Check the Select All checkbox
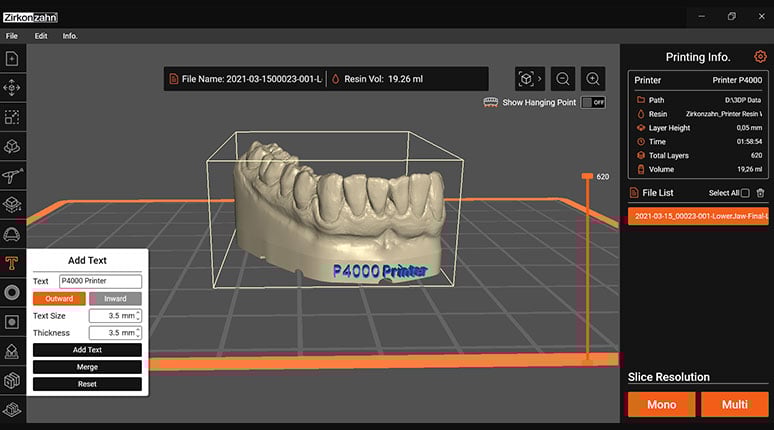The height and width of the screenshot is (430, 774). [744, 193]
